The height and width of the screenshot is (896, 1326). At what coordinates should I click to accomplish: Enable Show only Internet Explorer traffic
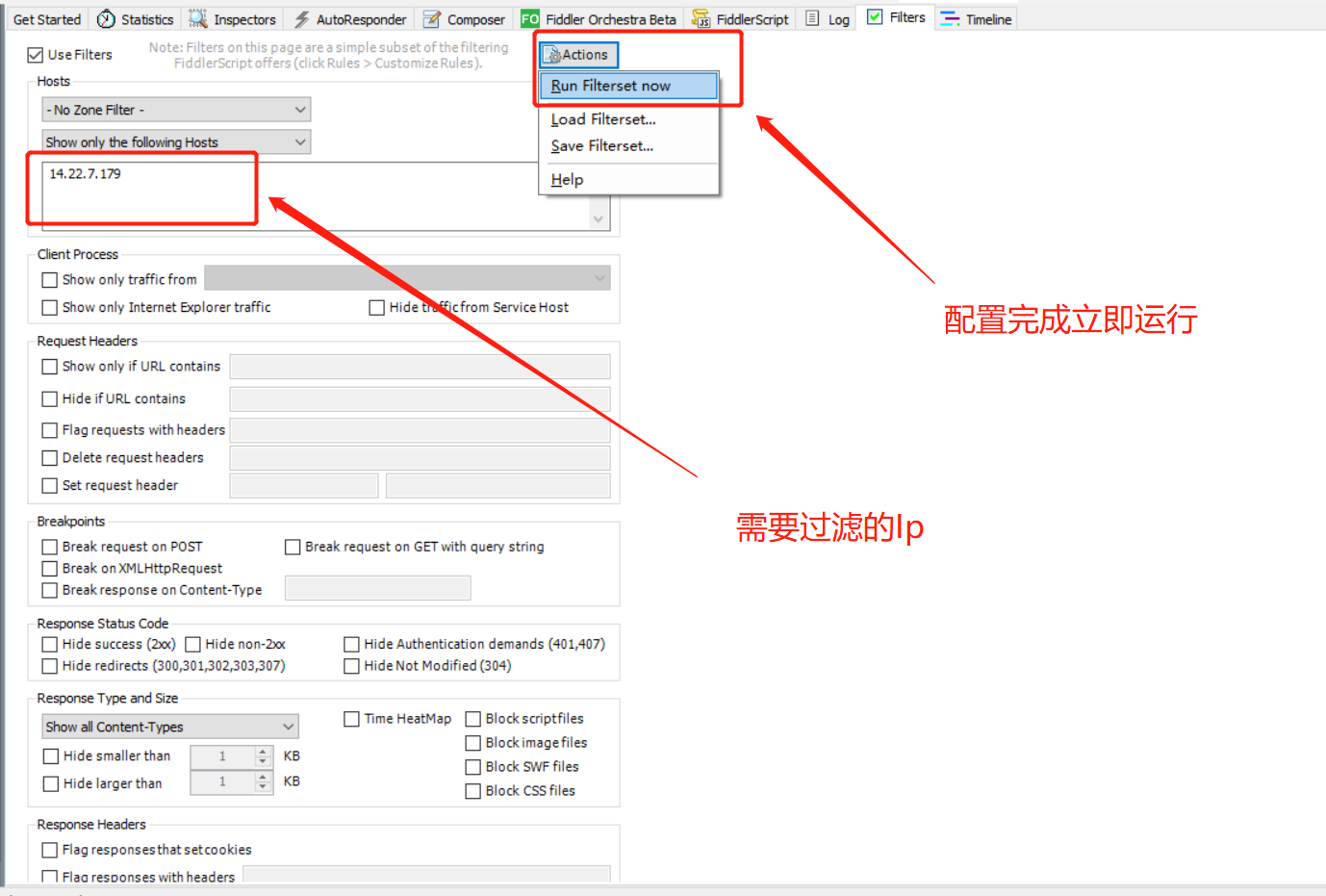point(50,308)
